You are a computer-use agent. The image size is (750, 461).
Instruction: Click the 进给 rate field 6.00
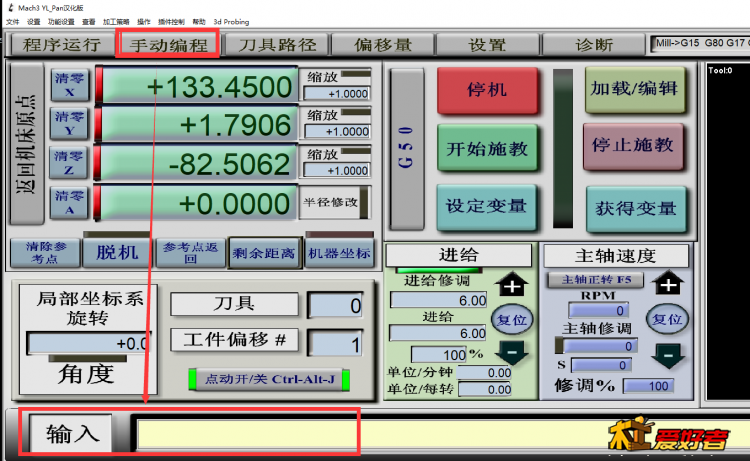click(x=438, y=333)
